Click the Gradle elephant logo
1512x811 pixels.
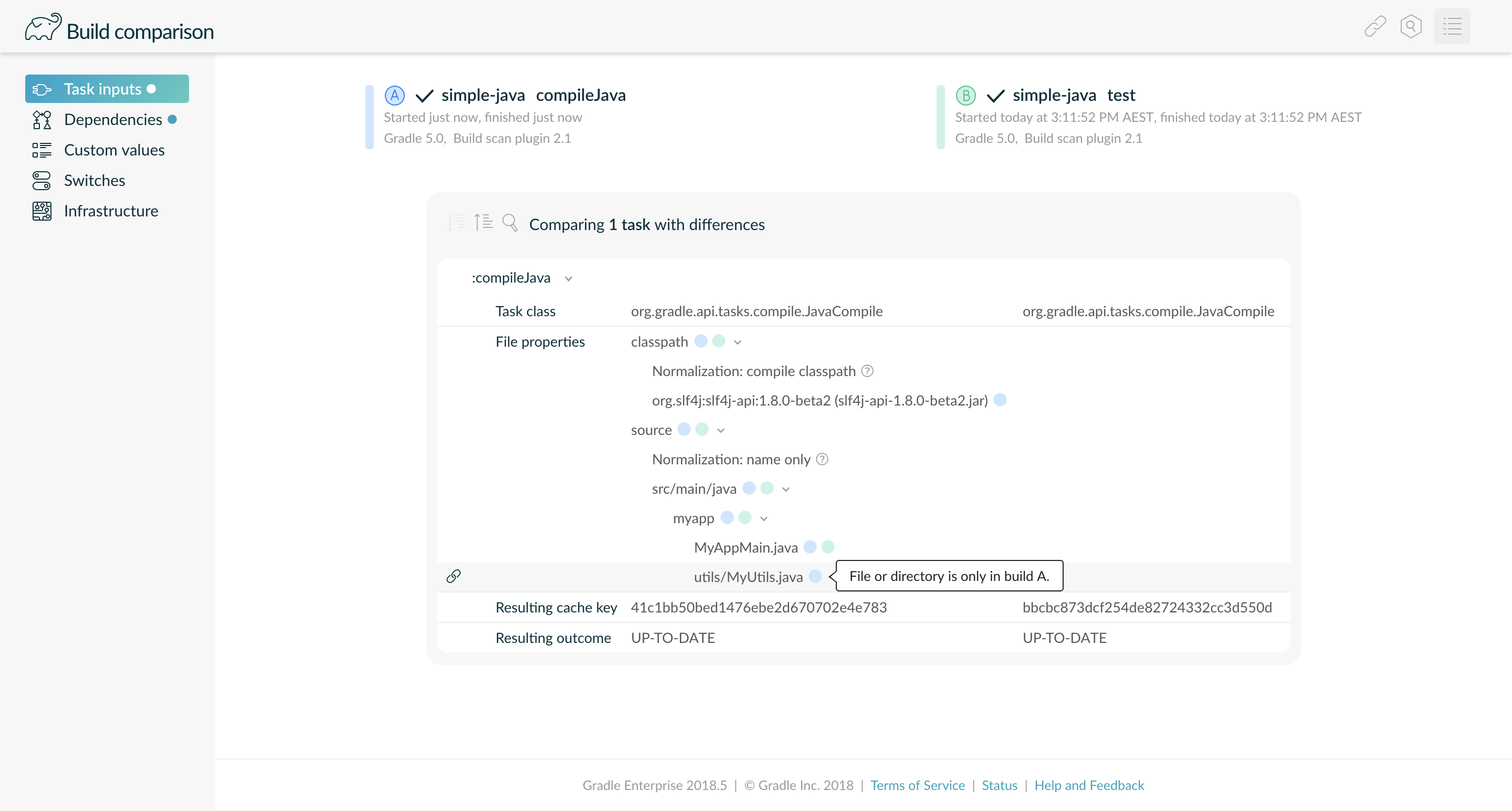(43, 28)
